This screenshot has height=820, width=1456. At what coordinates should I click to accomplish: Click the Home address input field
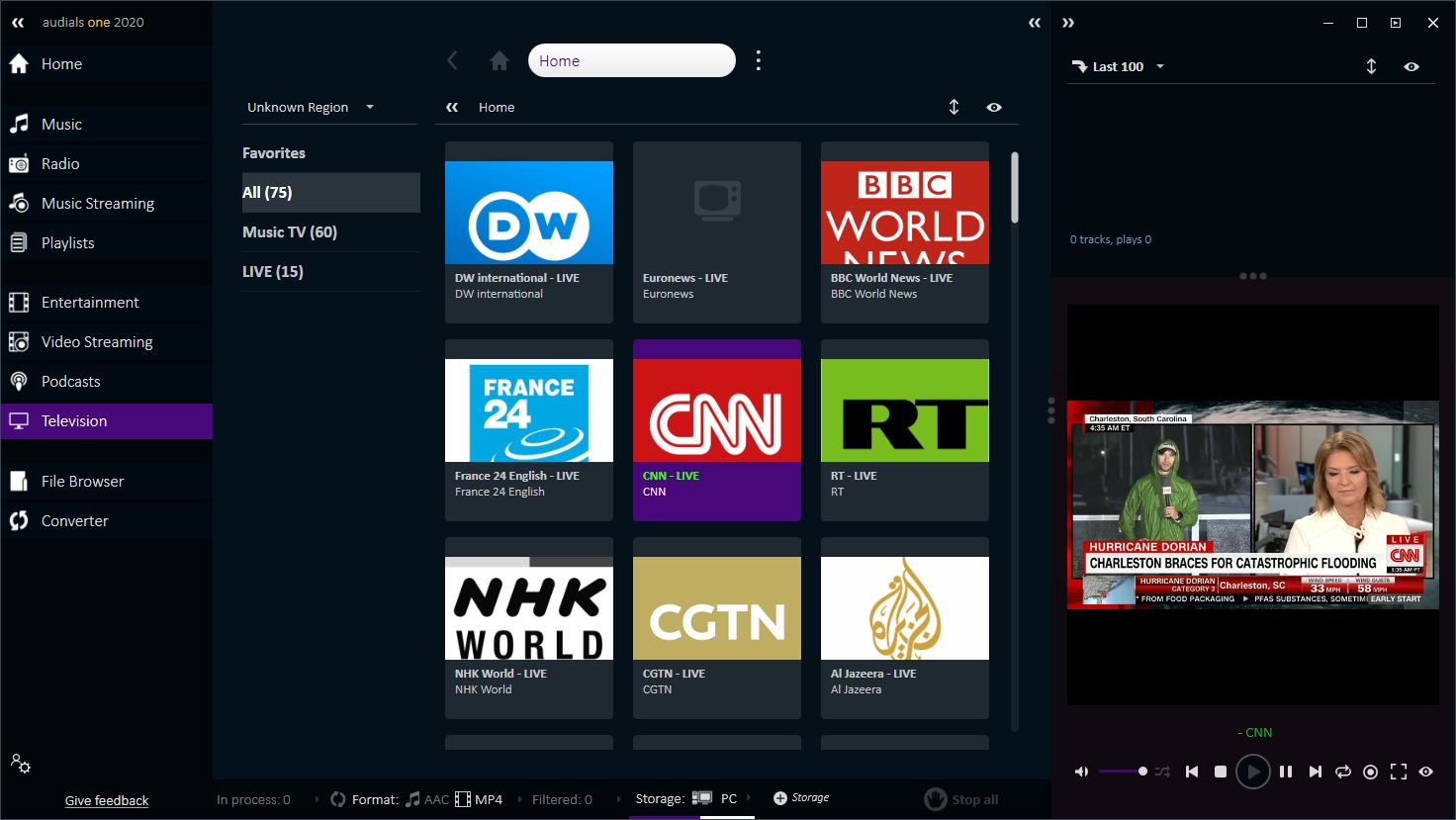pyautogui.click(x=632, y=60)
